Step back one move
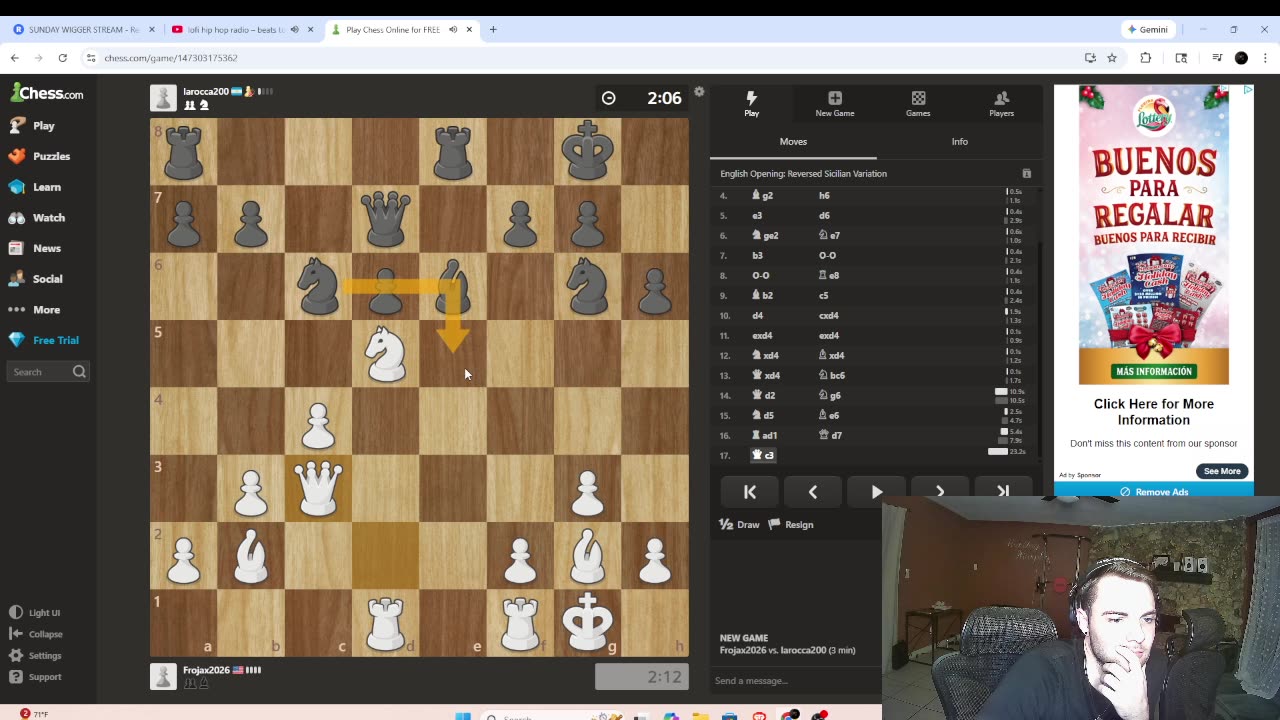The height and width of the screenshot is (720, 1280). coord(813,492)
